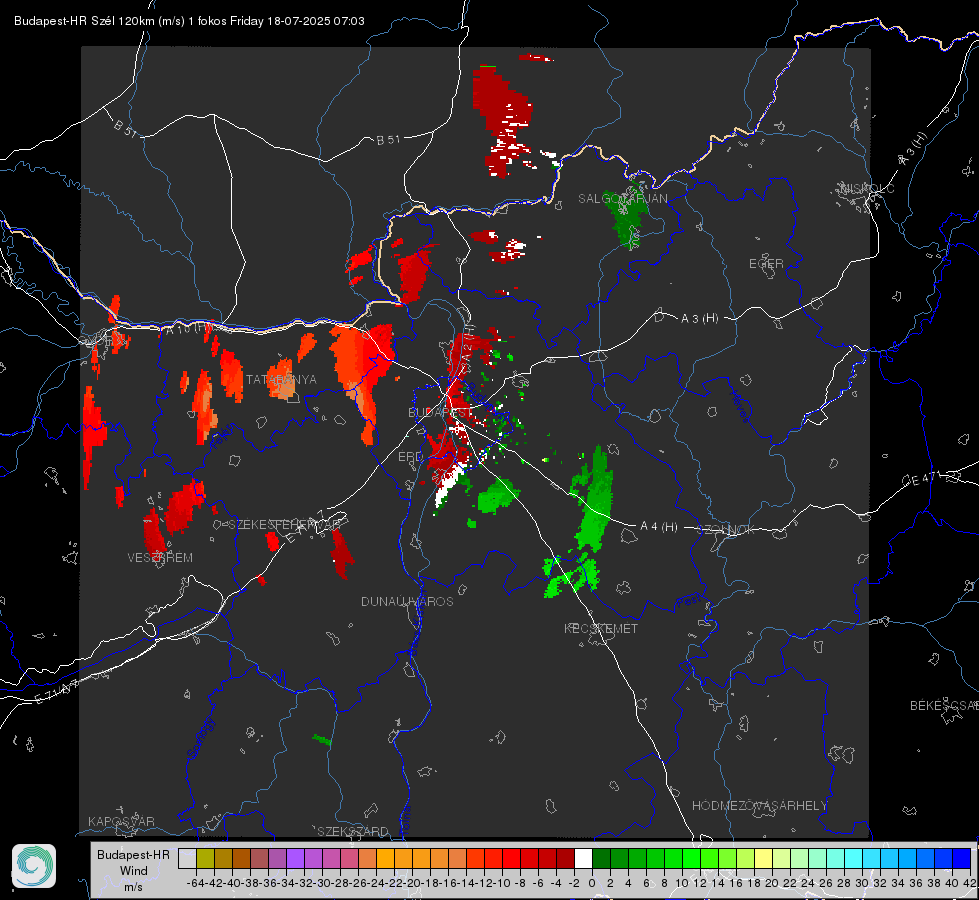Select the SZEKSZARD city label
Viewport: 979px width, 900px height.
click(353, 831)
